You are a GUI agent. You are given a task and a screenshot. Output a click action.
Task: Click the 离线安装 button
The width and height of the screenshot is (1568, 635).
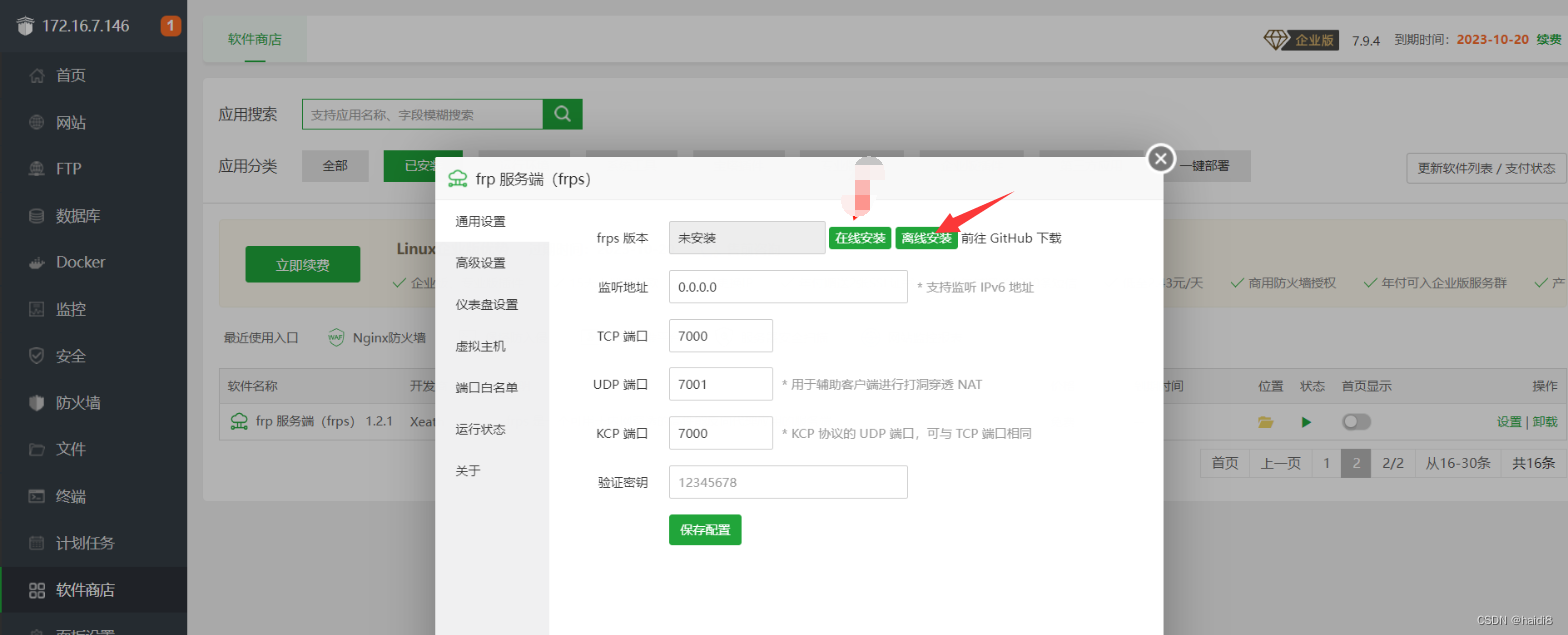tap(926, 238)
